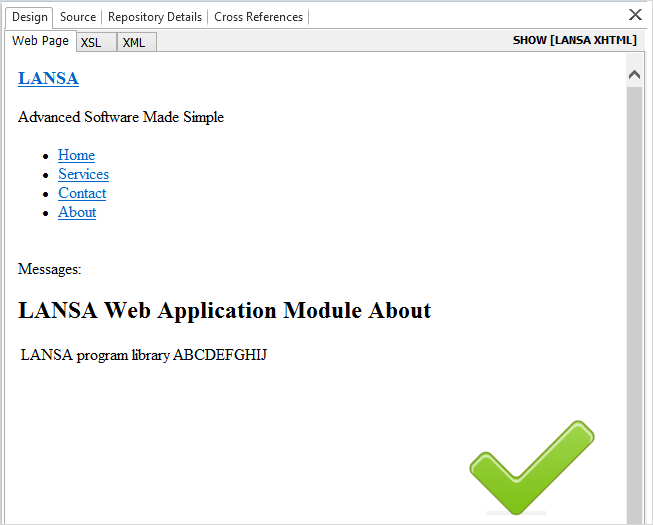Click the 'Messages:' label
The width and height of the screenshot is (653, 525).
(50, 269)
